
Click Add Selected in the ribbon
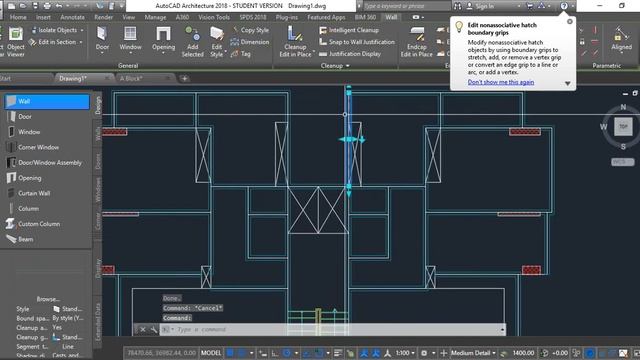tap(193, 42)
